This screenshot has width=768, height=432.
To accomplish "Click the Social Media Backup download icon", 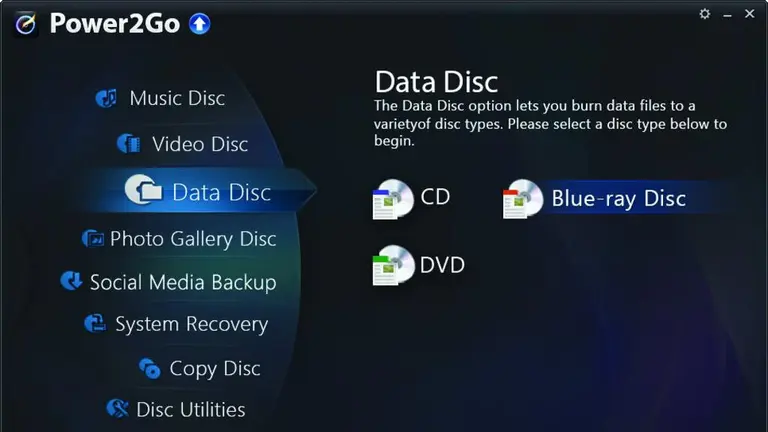I will (x=72, y=281).
